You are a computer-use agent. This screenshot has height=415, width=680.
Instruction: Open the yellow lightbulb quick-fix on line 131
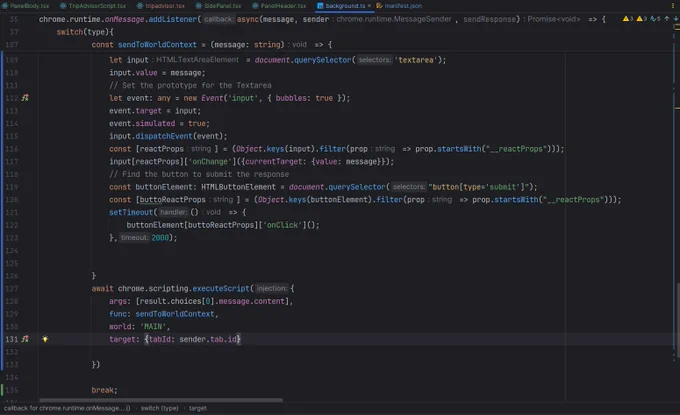(x=45, y=339)
